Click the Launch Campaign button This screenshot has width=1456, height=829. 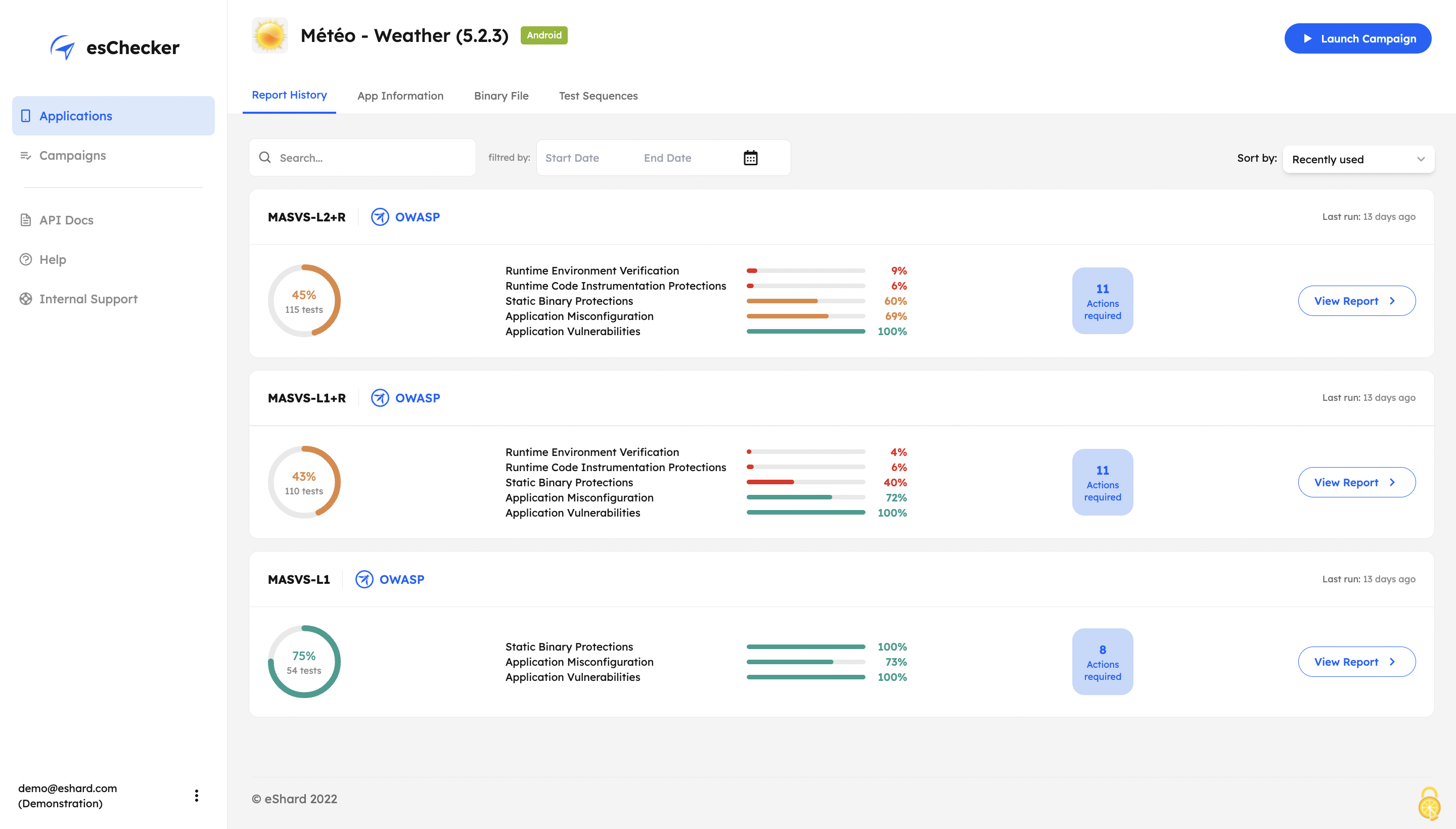click(x=1357, y=39)
